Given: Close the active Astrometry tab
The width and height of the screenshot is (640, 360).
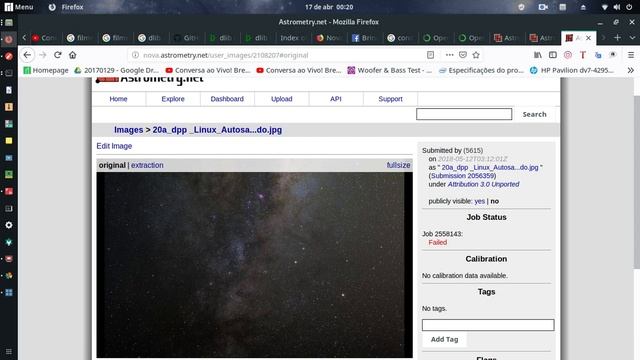Looking at the screenshot, I should click(588, 38).
